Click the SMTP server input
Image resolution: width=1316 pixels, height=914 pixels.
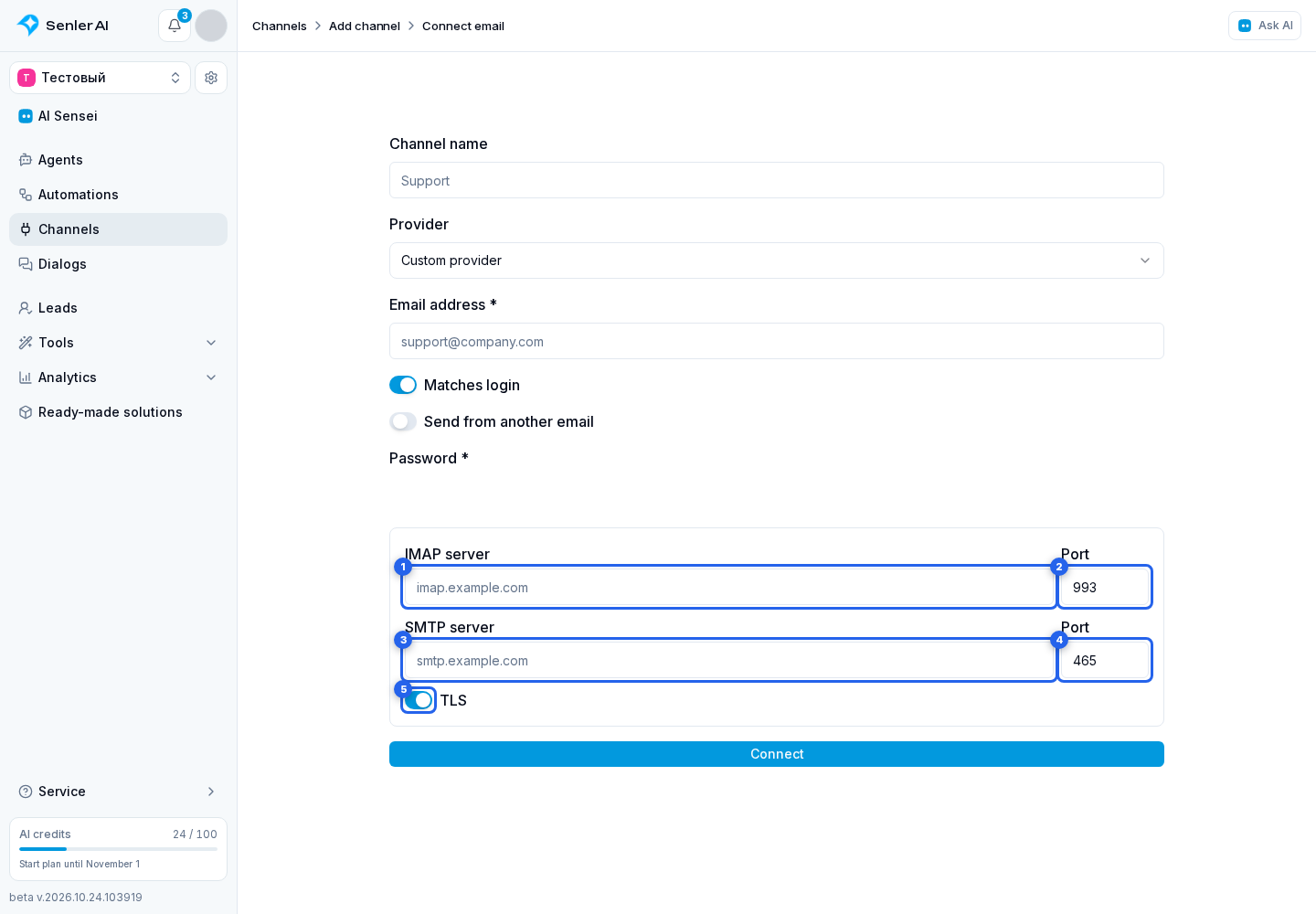[x=729, y=660]
